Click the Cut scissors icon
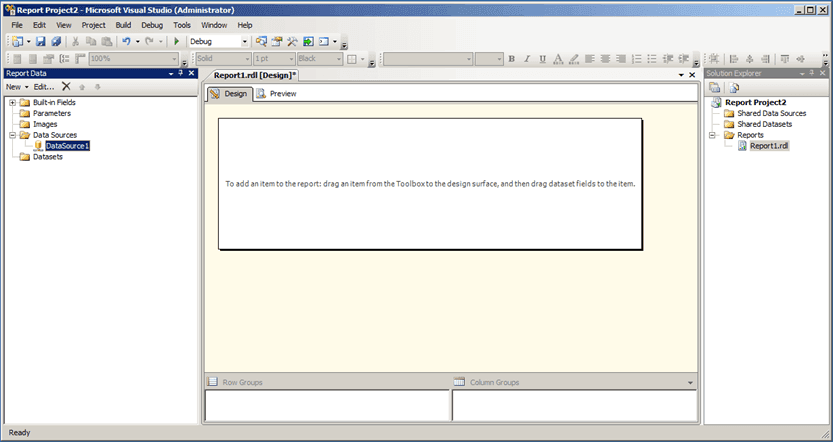 coord(75,41)
